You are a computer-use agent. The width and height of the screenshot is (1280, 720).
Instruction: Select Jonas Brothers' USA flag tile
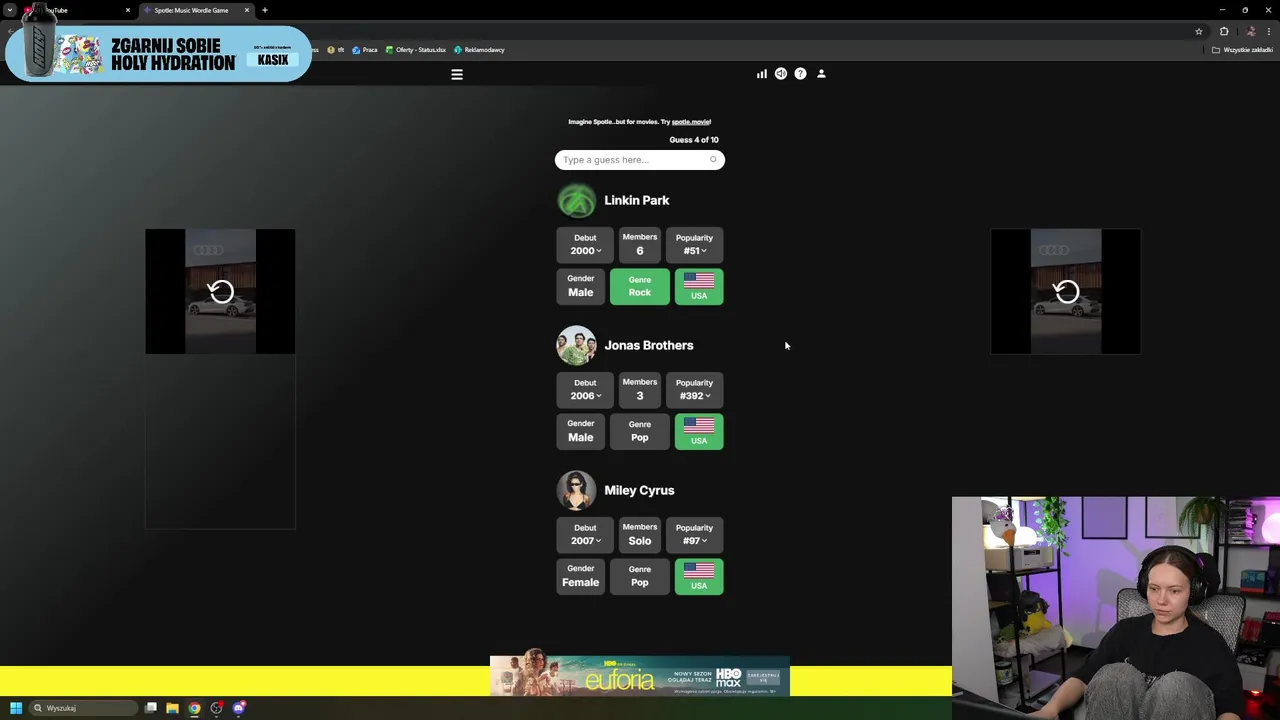699,432
